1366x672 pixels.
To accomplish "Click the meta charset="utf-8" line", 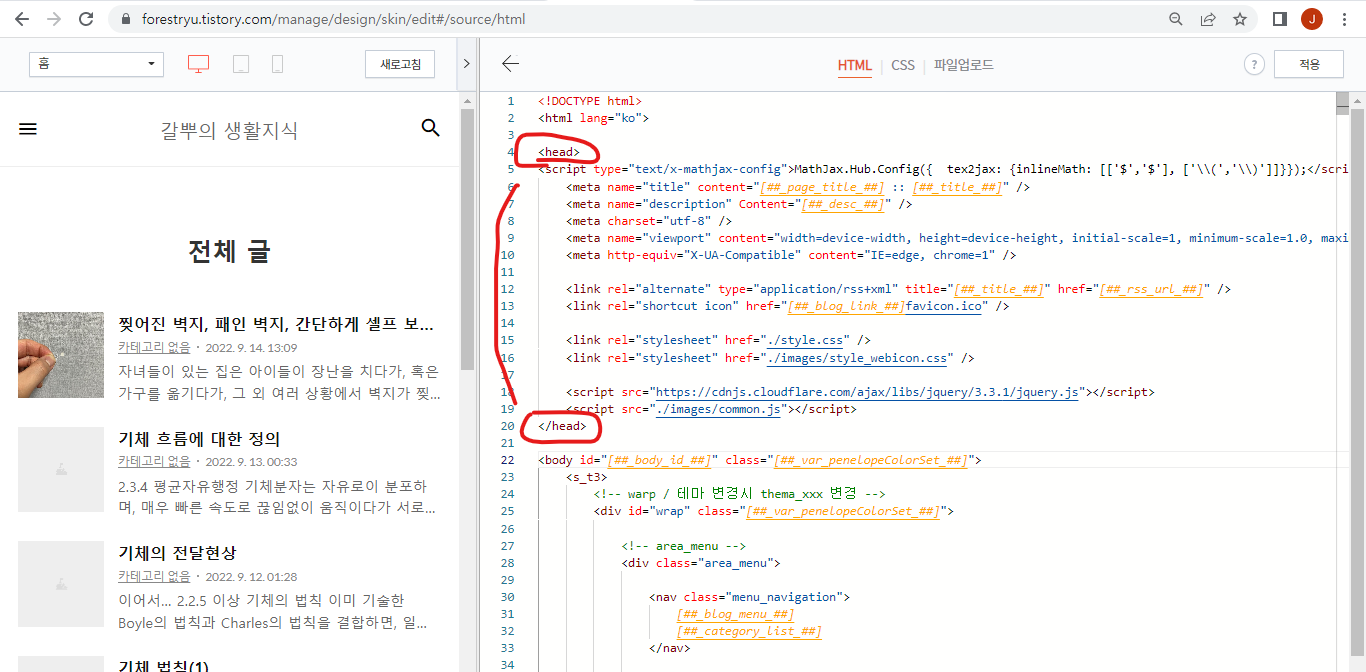I will click(x=649, y=221).
